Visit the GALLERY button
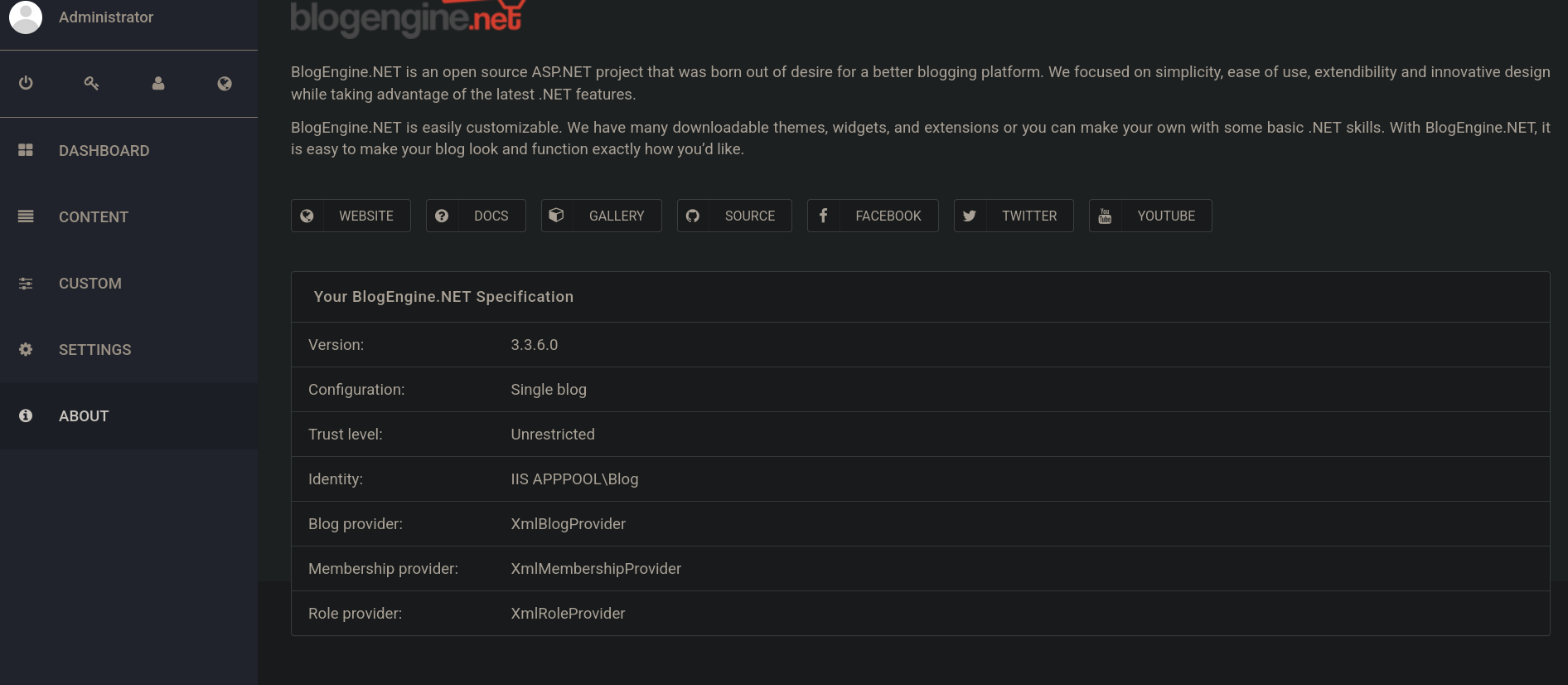 [601, 216]
